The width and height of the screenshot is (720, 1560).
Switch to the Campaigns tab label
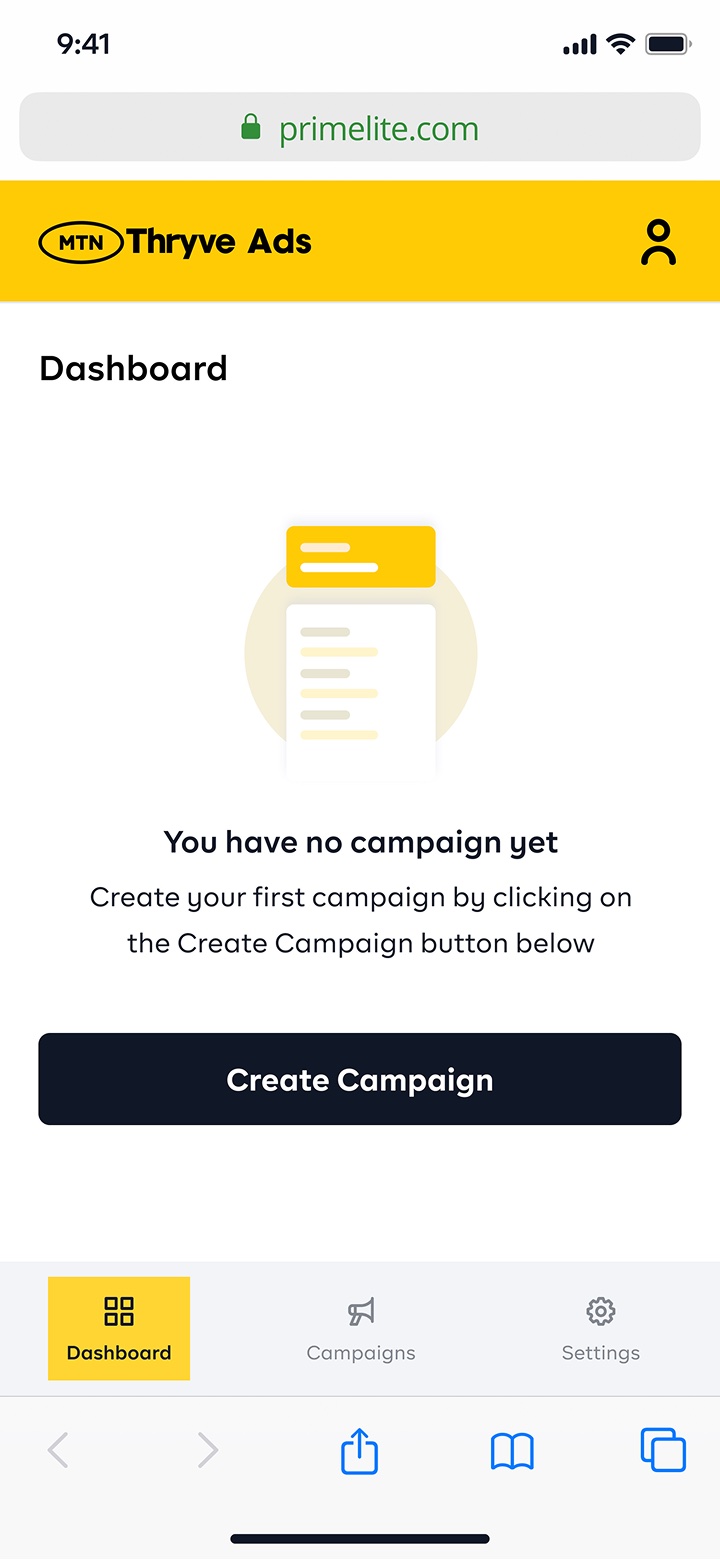[361, 1353]
